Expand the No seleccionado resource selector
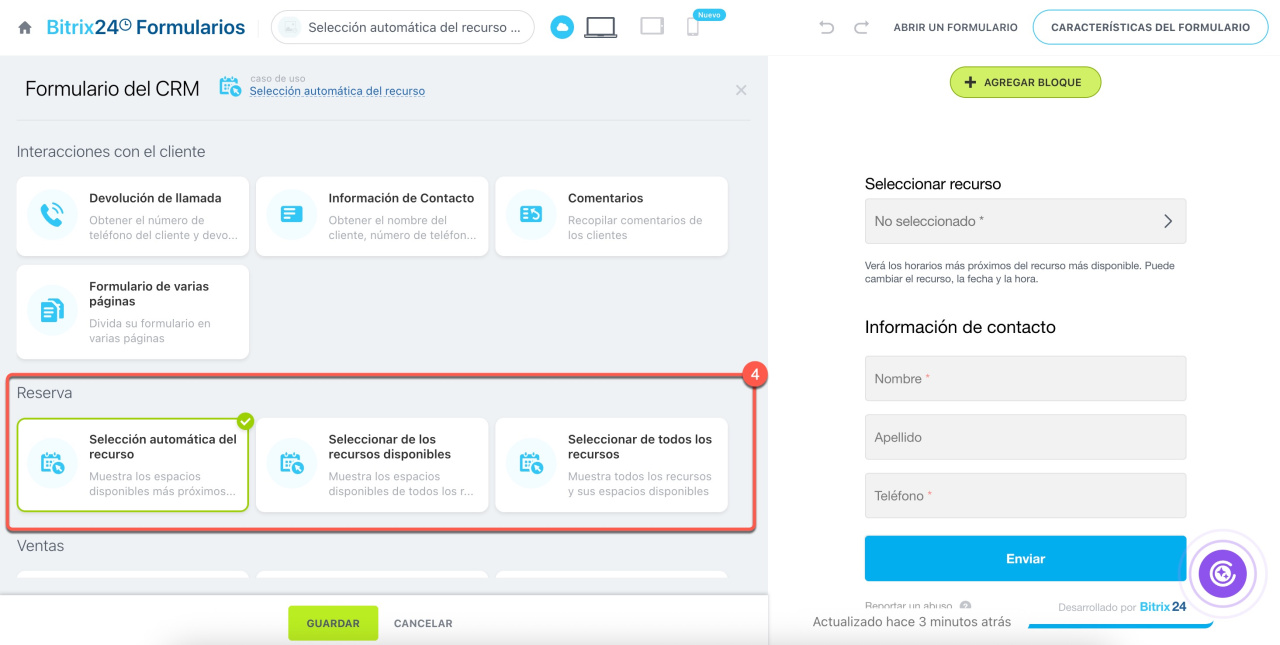Viewport: 1280px width, 645px height. click(1025, 221)
